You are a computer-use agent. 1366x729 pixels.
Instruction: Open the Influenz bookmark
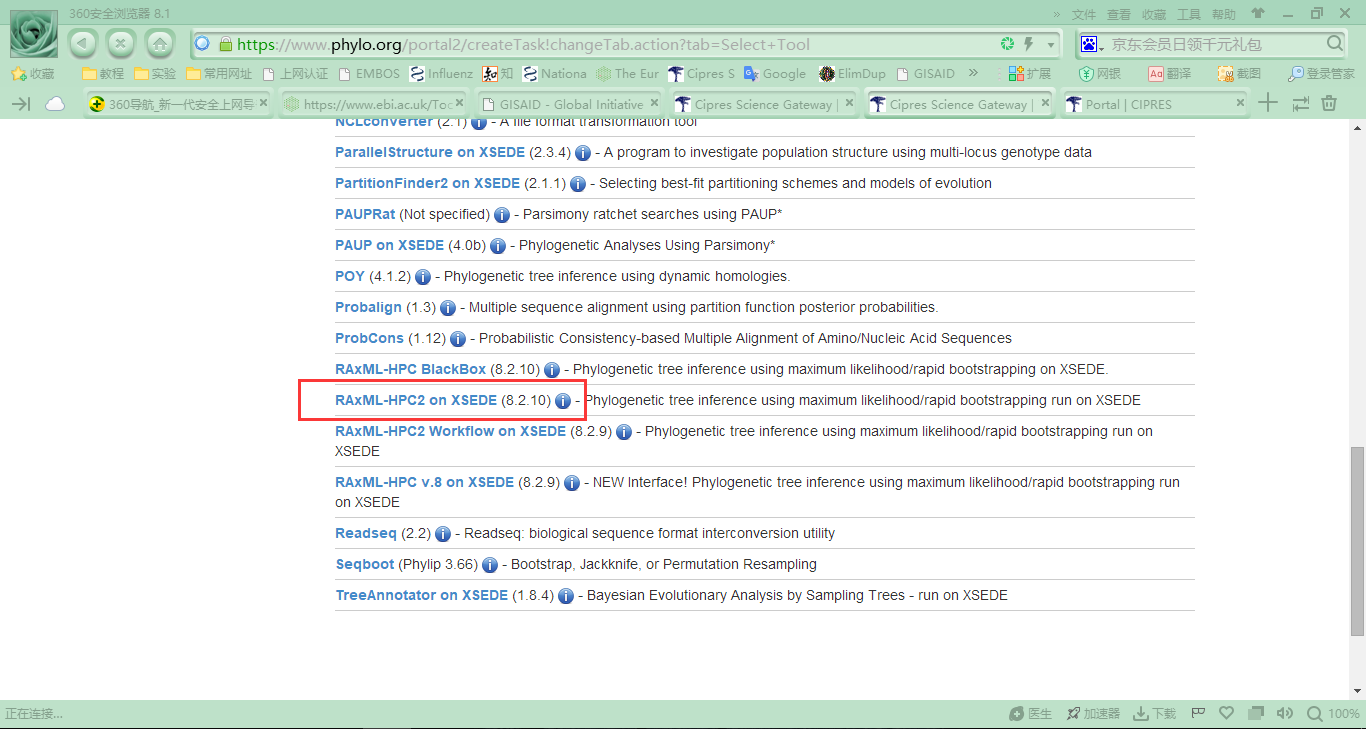(441, 73)
